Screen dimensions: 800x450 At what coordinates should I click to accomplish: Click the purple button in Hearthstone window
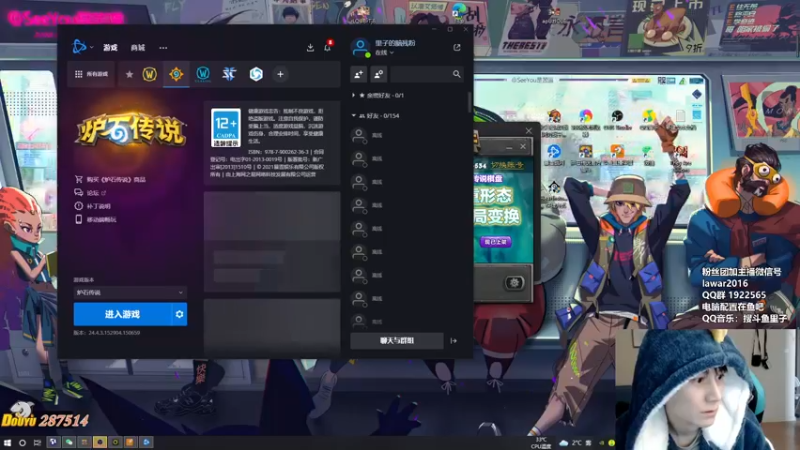[495, 242]
